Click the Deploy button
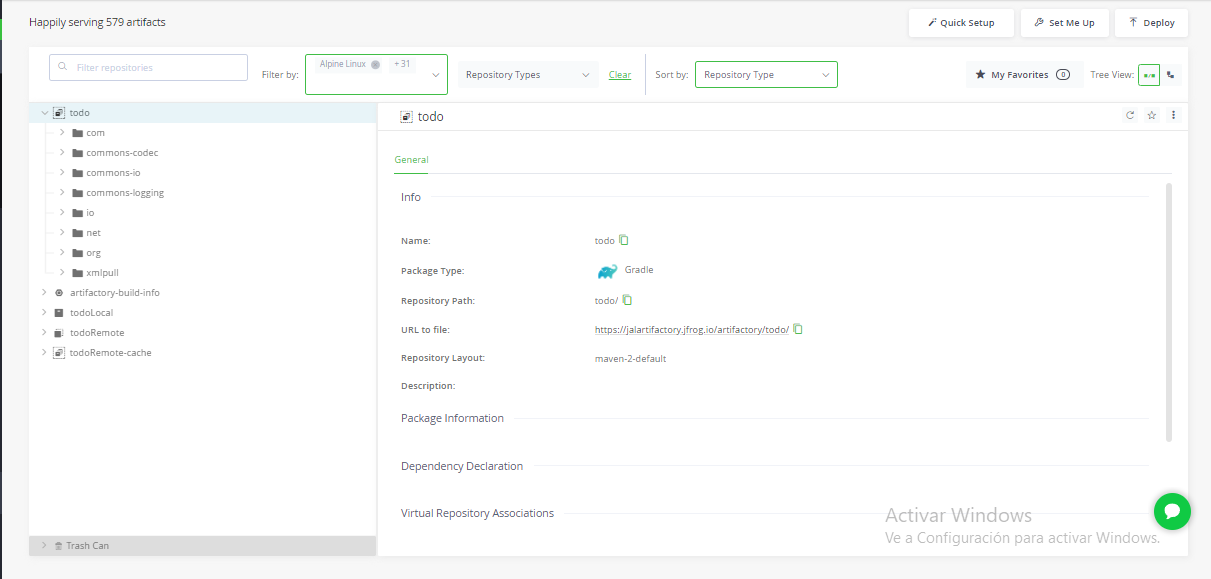 pos(1152,23)
